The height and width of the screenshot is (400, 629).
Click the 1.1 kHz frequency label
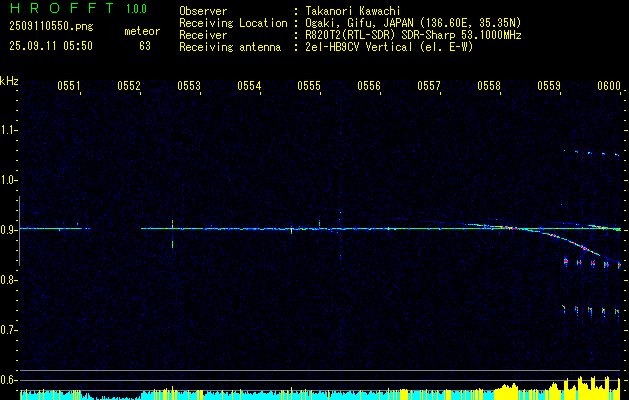8,130
